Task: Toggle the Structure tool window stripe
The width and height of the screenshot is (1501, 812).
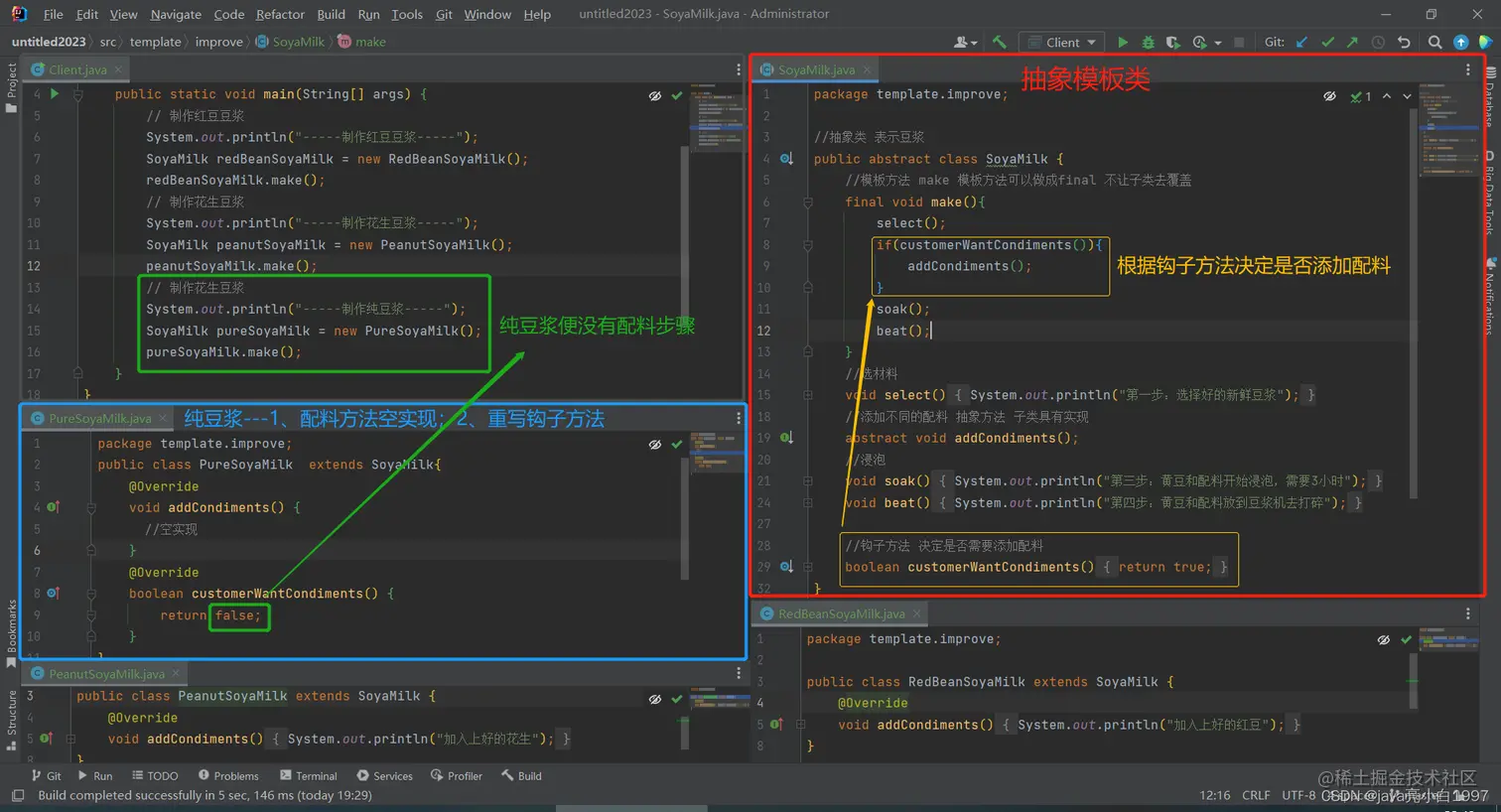Action: coord(11,719)
